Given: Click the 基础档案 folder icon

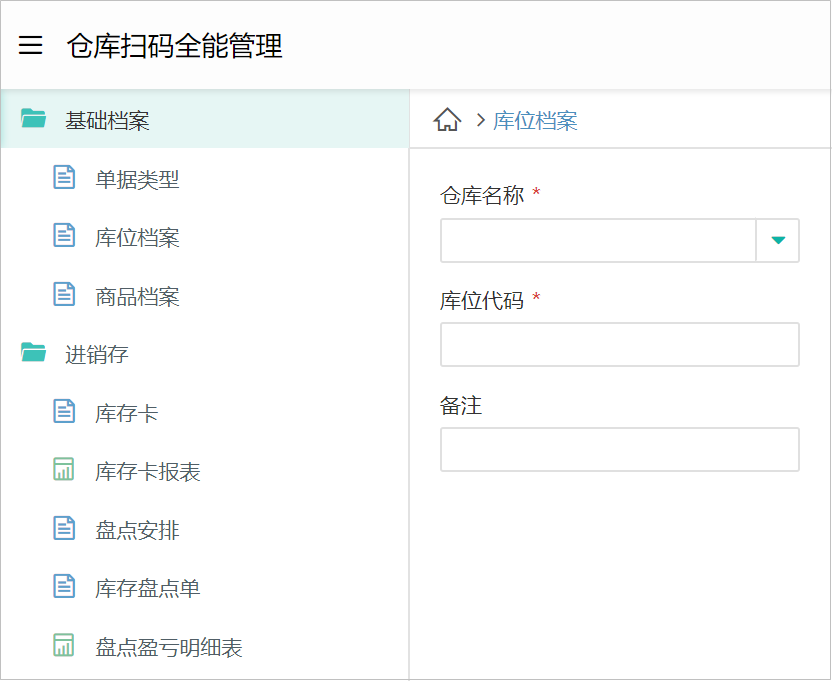Looking at the screenshot, I should click(x=33, y=118).
